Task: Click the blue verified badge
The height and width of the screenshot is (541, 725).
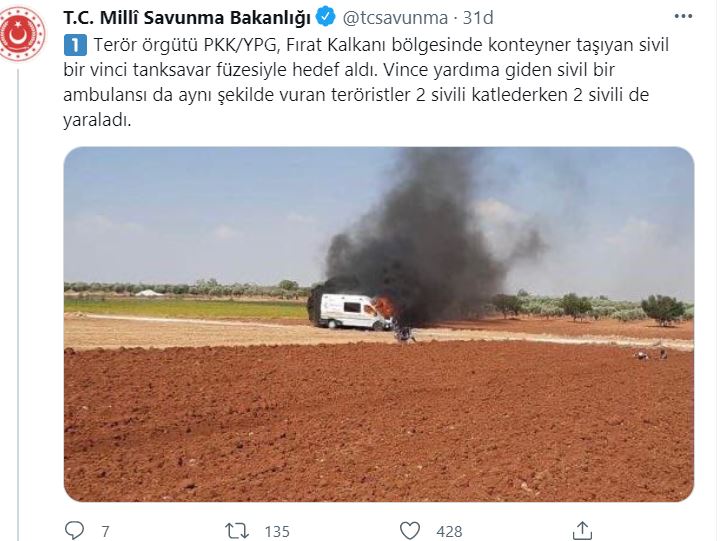Action: 325,18
